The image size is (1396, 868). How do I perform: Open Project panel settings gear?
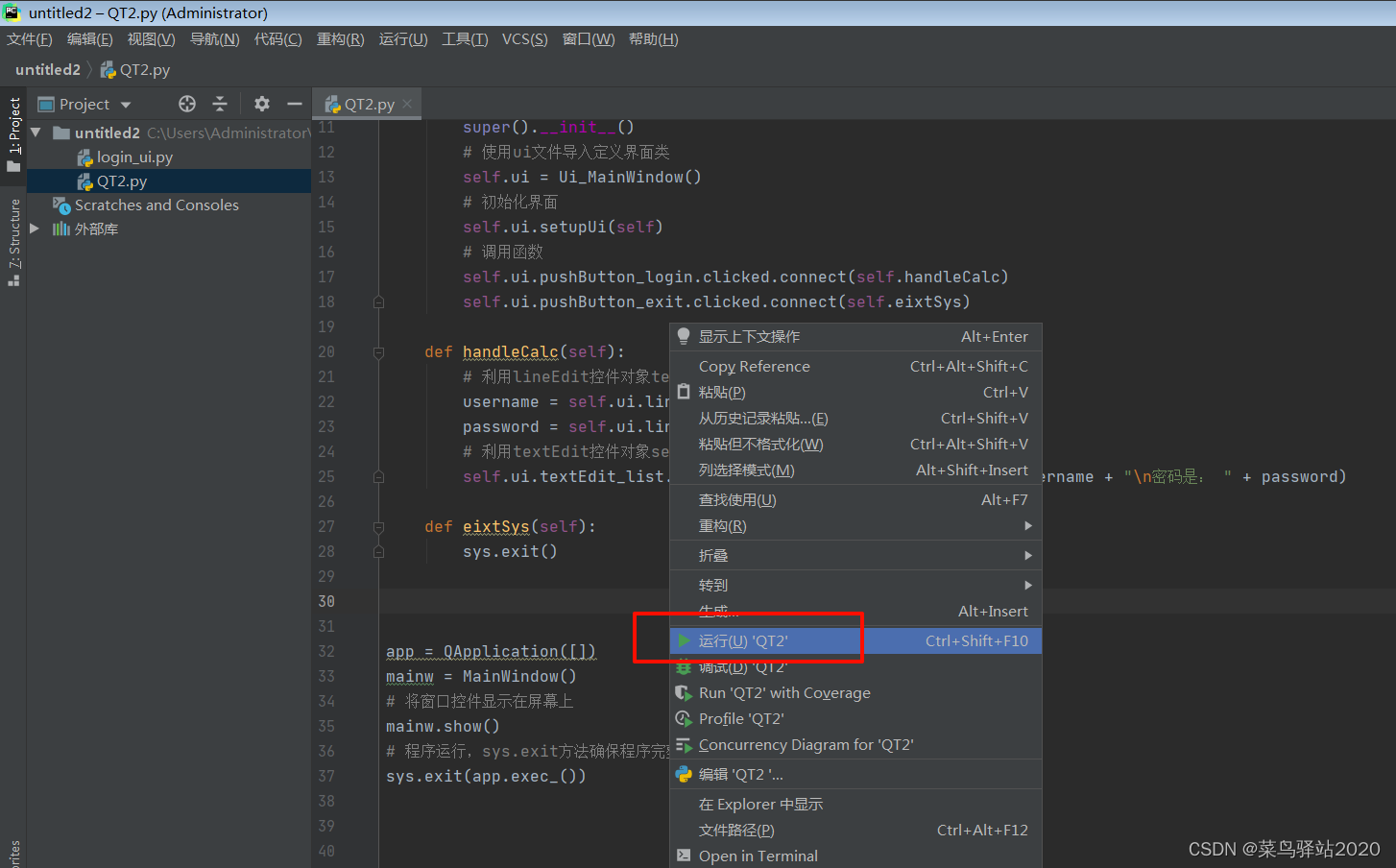point(262,104)
